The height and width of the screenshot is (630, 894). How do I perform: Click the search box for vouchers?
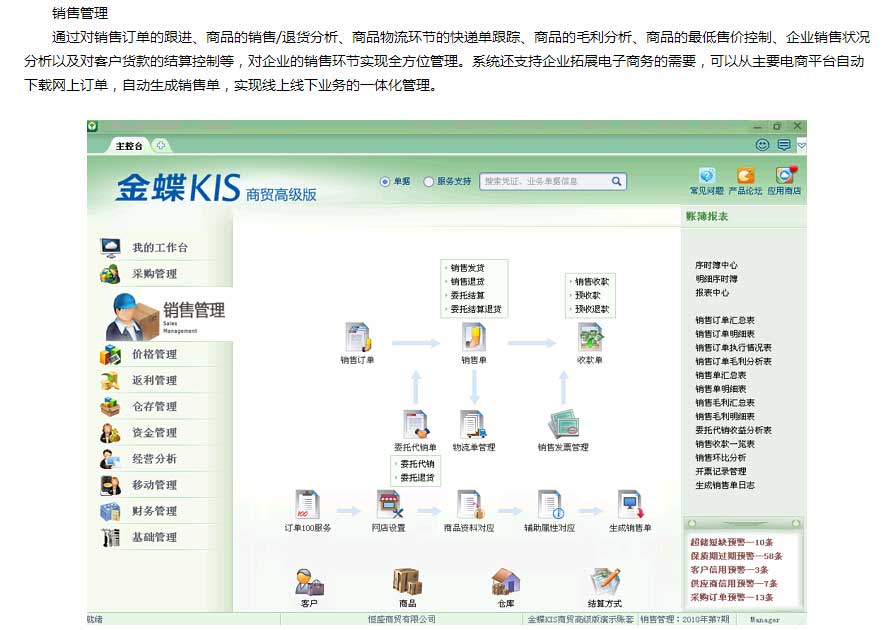coord(545,182)
